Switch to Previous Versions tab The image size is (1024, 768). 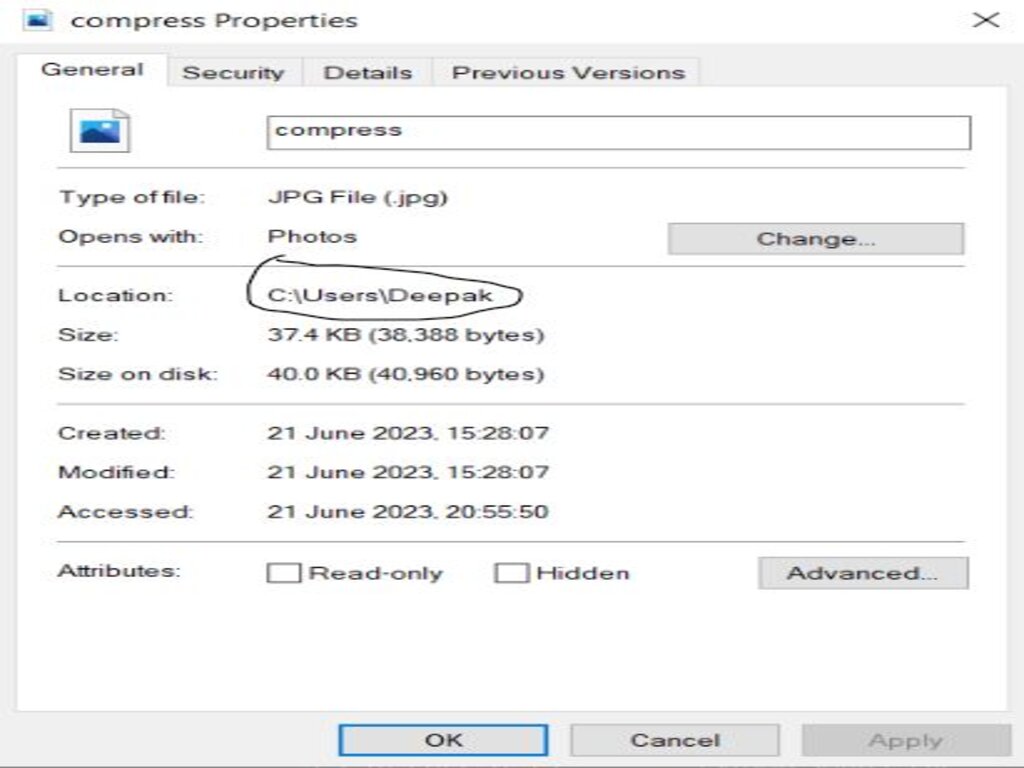point(568,72)
